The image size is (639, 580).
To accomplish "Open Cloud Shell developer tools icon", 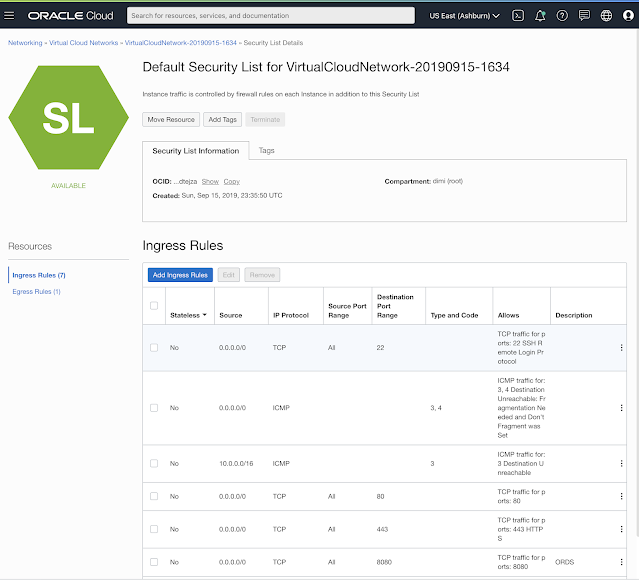I will pyautogui.click(x=518, y=15).
